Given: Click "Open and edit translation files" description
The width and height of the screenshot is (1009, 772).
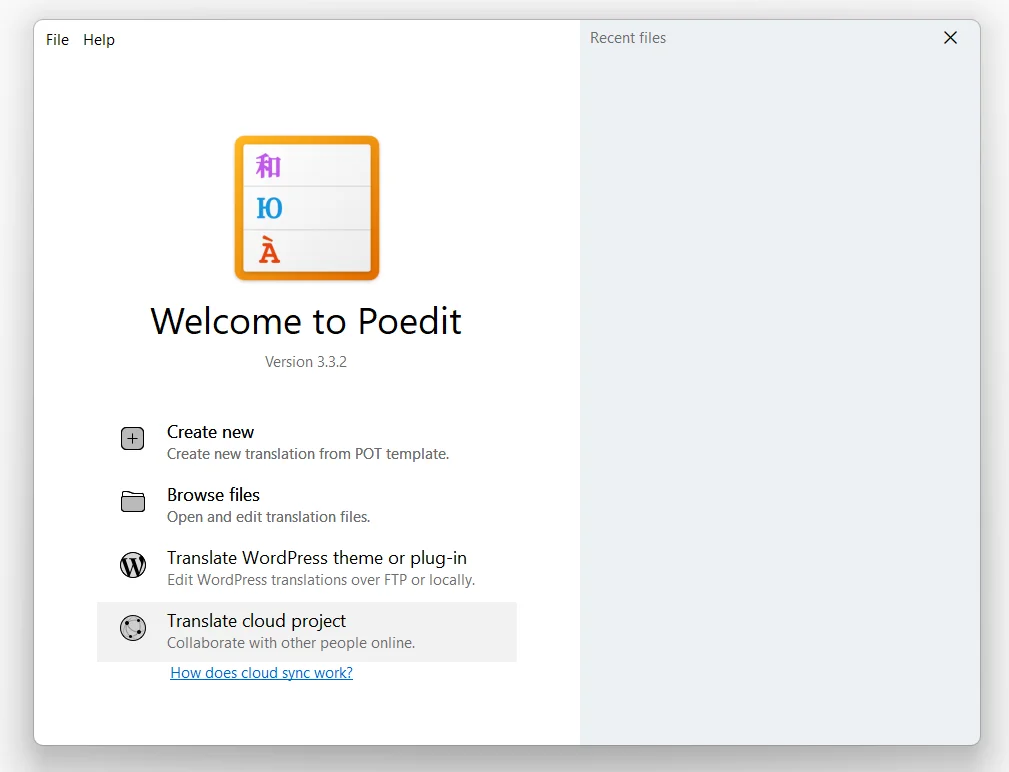Looking at the screenshot, I should click(268, 516).
